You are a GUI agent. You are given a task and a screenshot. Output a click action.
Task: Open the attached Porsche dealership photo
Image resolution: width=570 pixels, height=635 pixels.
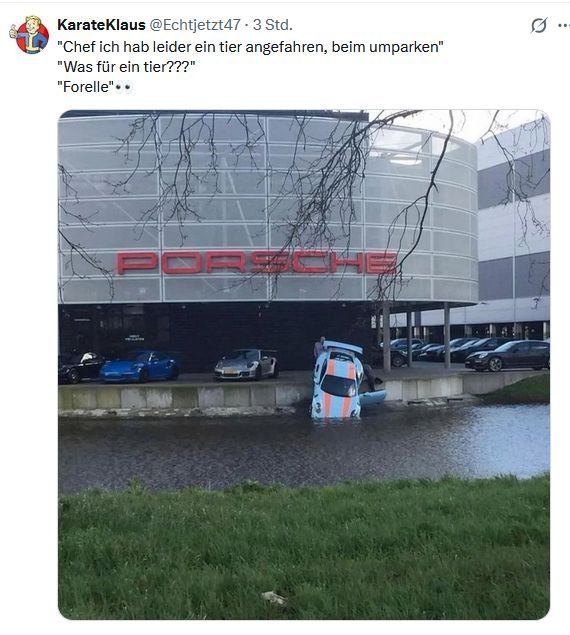pos(304,364)
